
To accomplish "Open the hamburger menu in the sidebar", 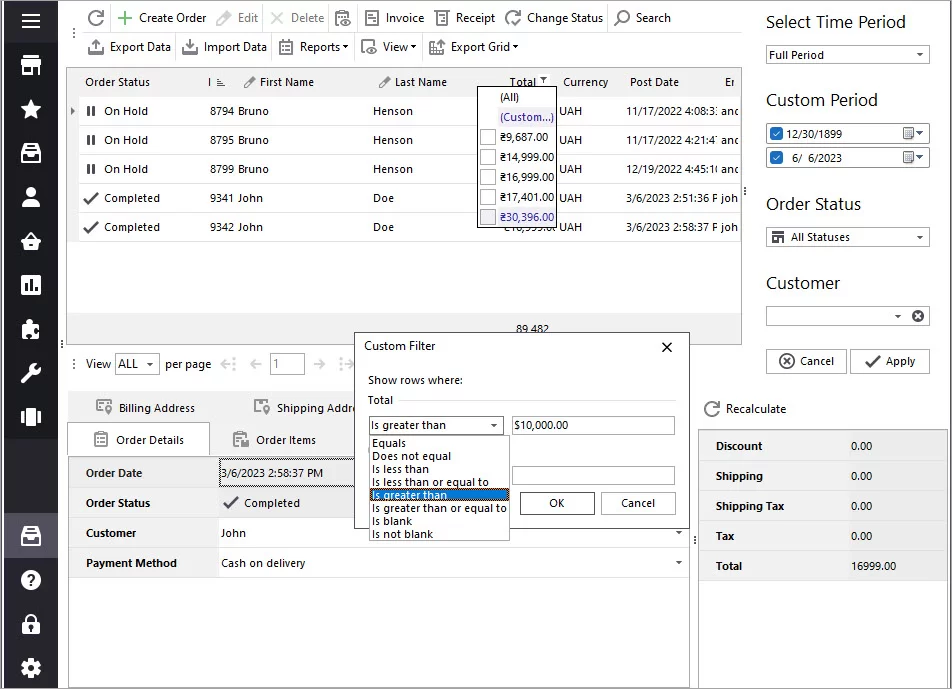I will (x=31, y=21).
